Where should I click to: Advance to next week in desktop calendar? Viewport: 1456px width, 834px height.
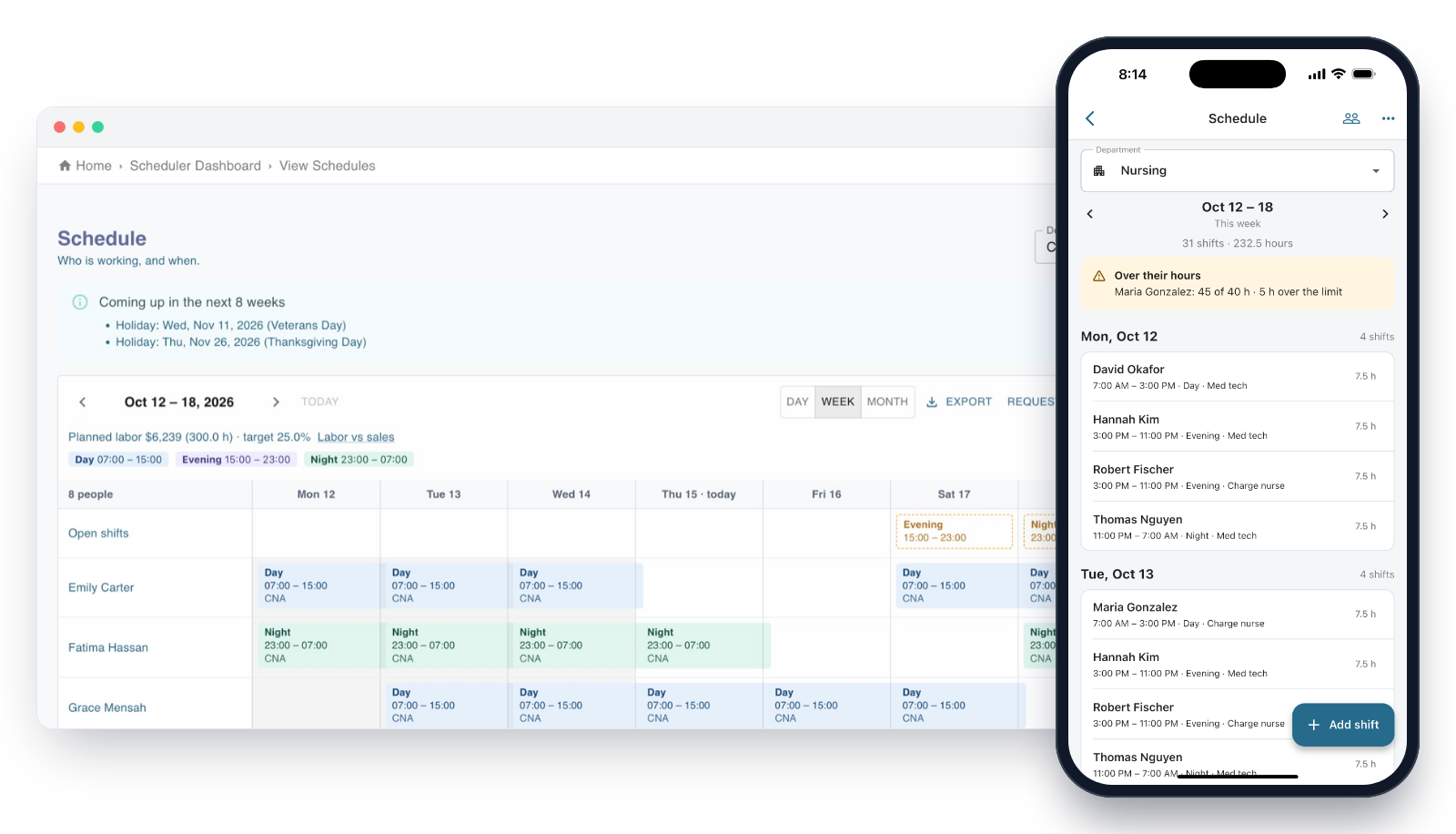tap(276, 402)
